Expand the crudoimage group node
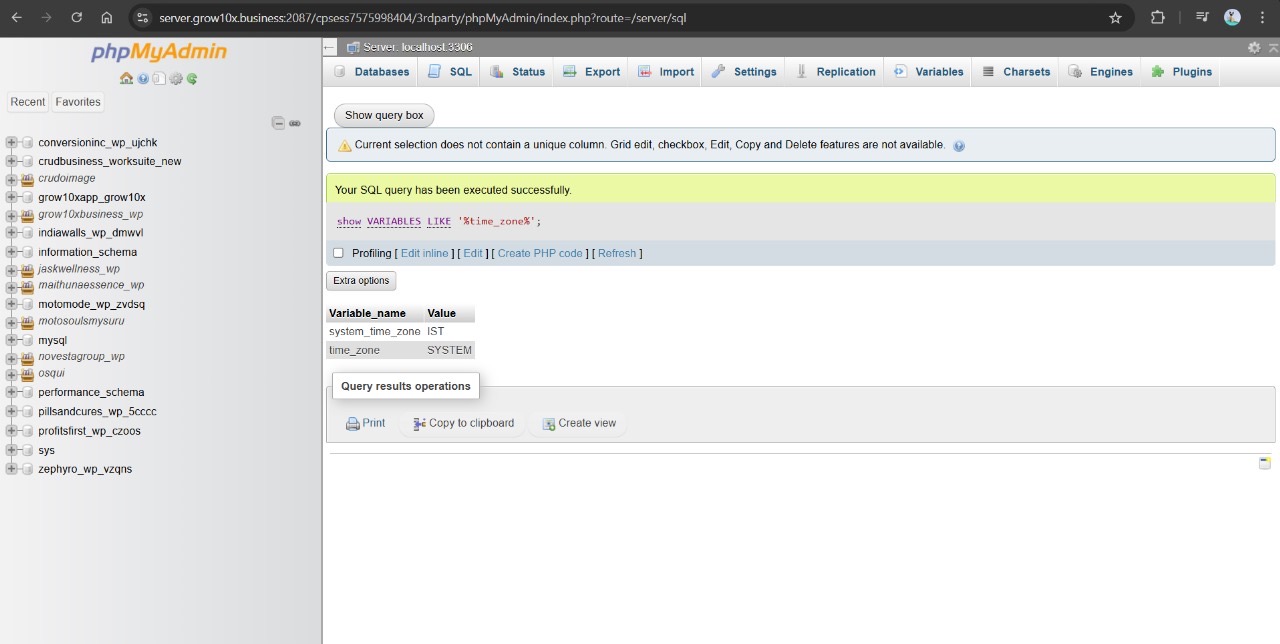 coord(12,179)
